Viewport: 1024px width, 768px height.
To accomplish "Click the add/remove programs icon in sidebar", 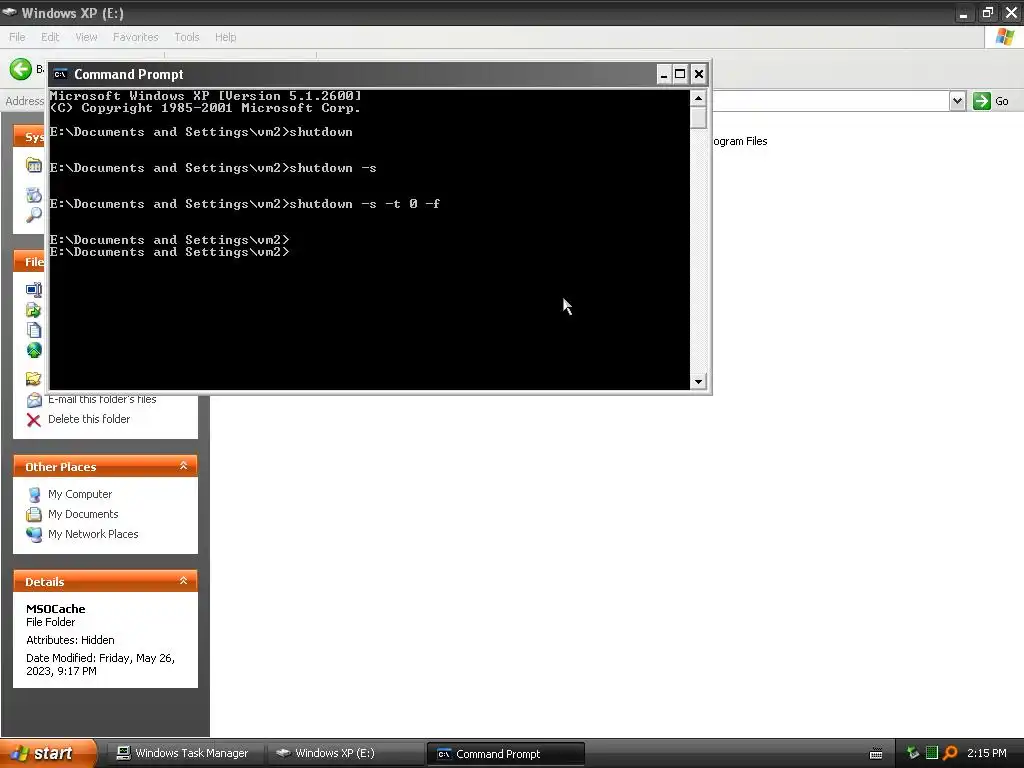I will 34,195.
